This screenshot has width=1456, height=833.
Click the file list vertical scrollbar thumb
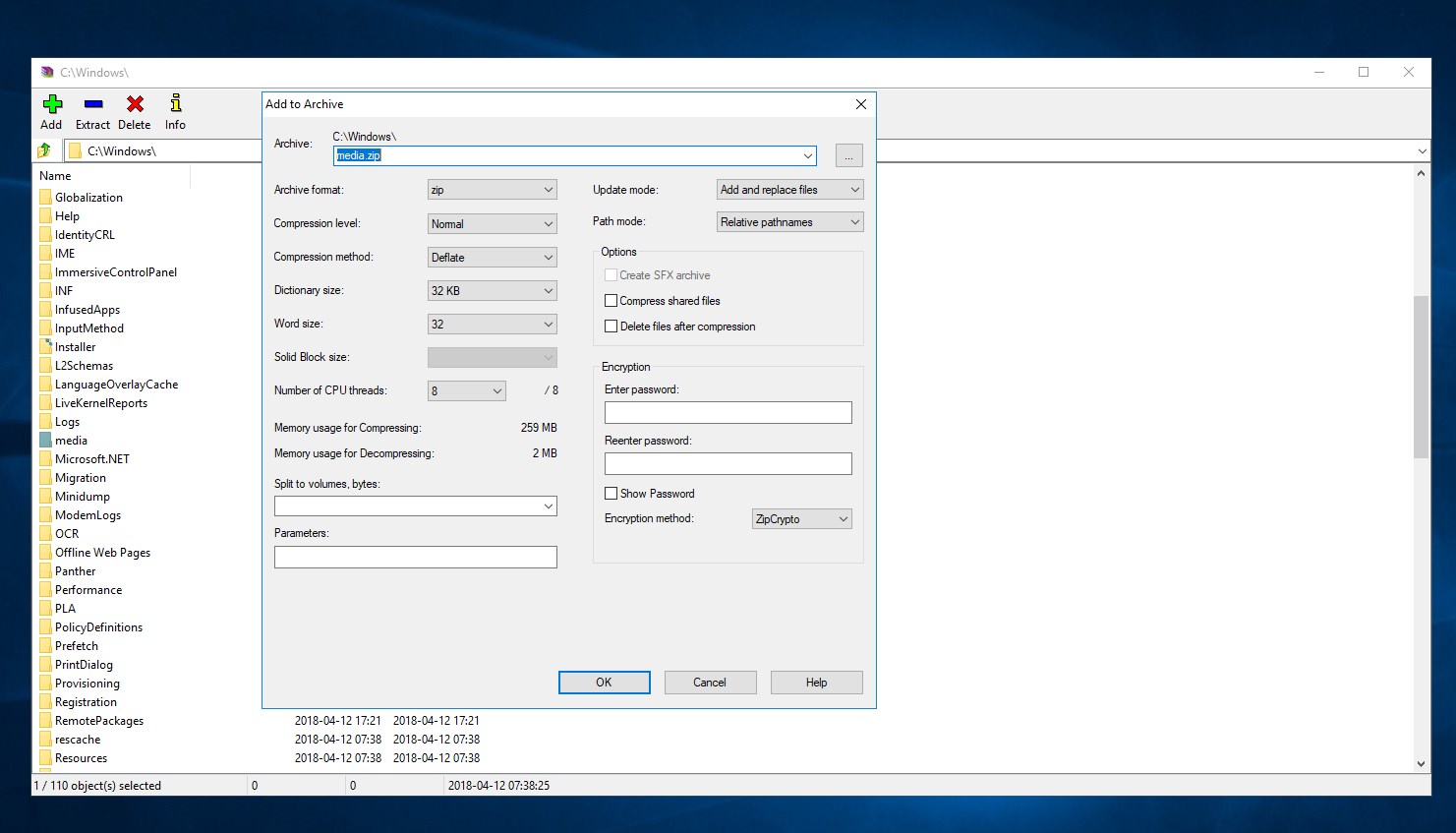click(x=1421, y=377)
